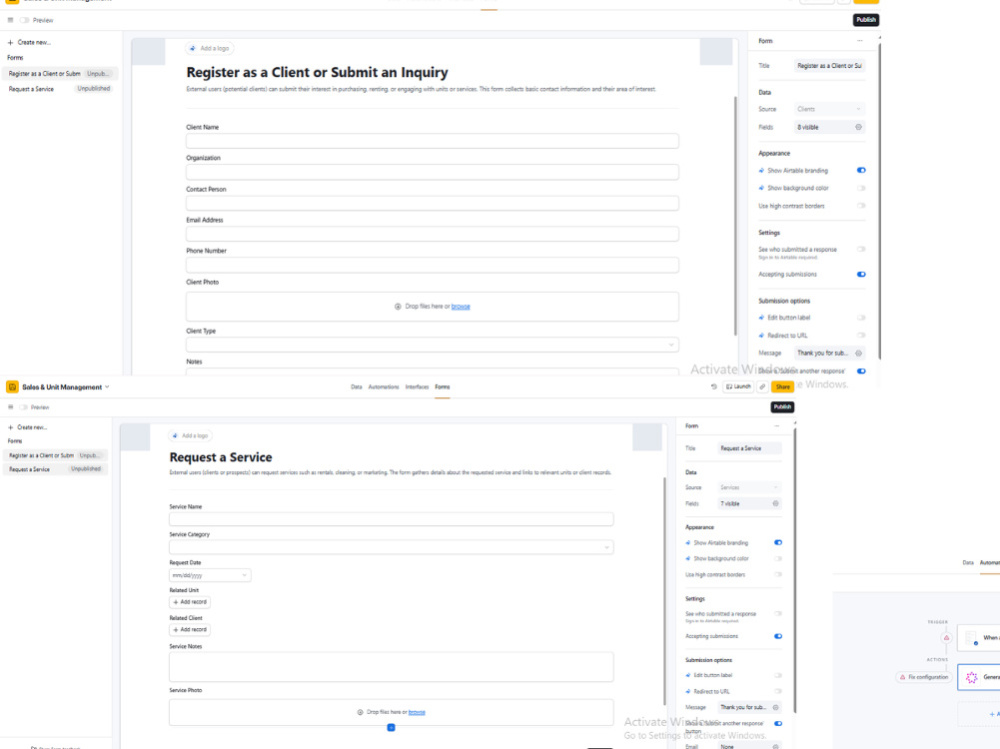1000x749 pixels.
Task: Enable See who submitted a response on the Request a Service form
Action: [778, 614]
